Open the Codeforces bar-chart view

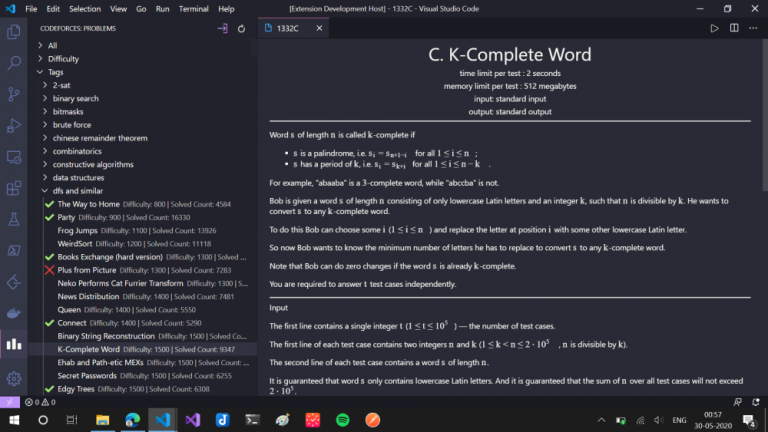pos(14,344)
